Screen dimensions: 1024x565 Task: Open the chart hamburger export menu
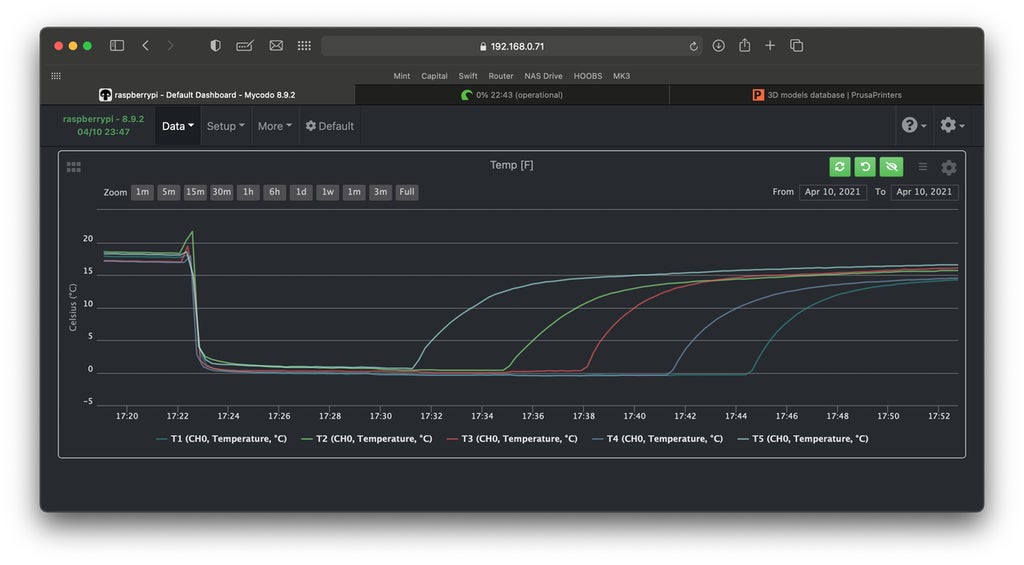[923, 167]
